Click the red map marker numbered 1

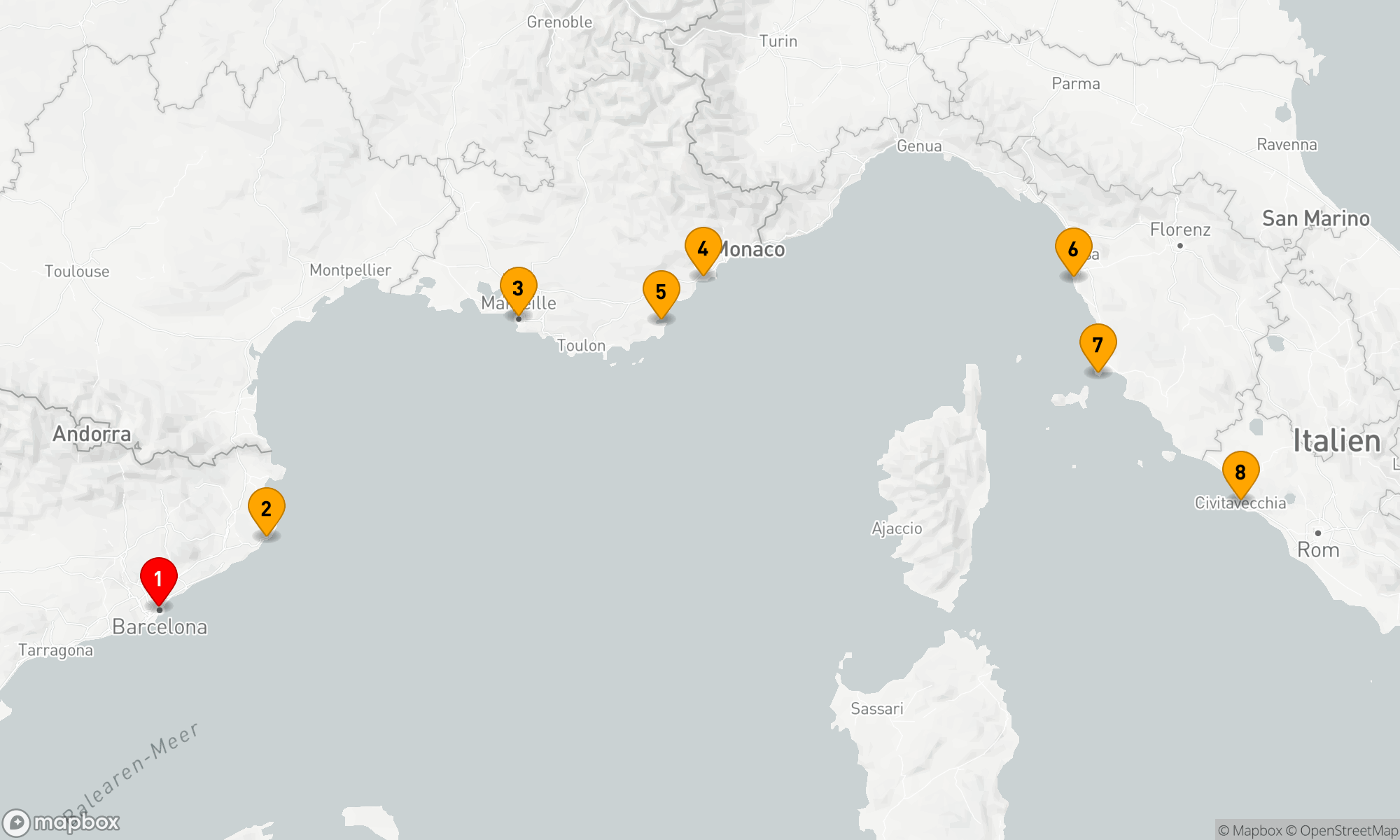coord(159,580)
